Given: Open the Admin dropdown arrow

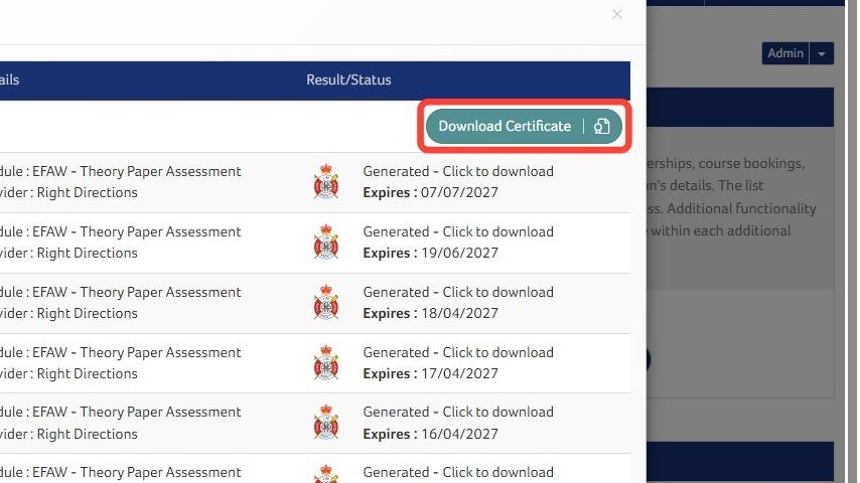Looking at the screenshot, I should click(822, 53).
